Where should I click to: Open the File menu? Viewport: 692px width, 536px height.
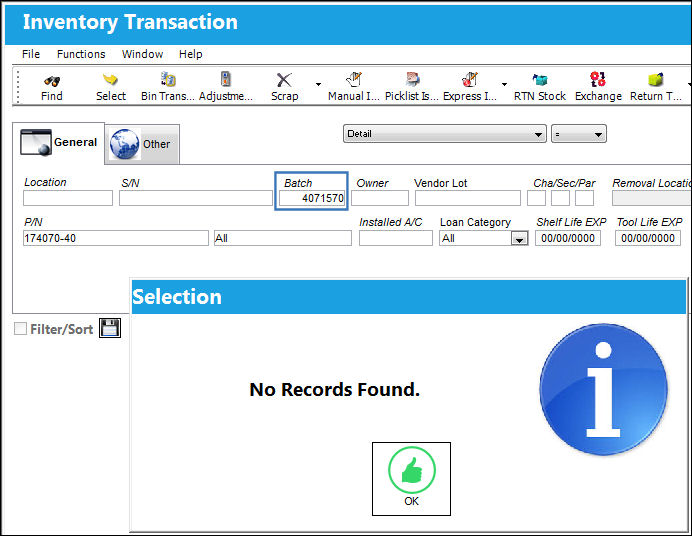tap(31, 54)
